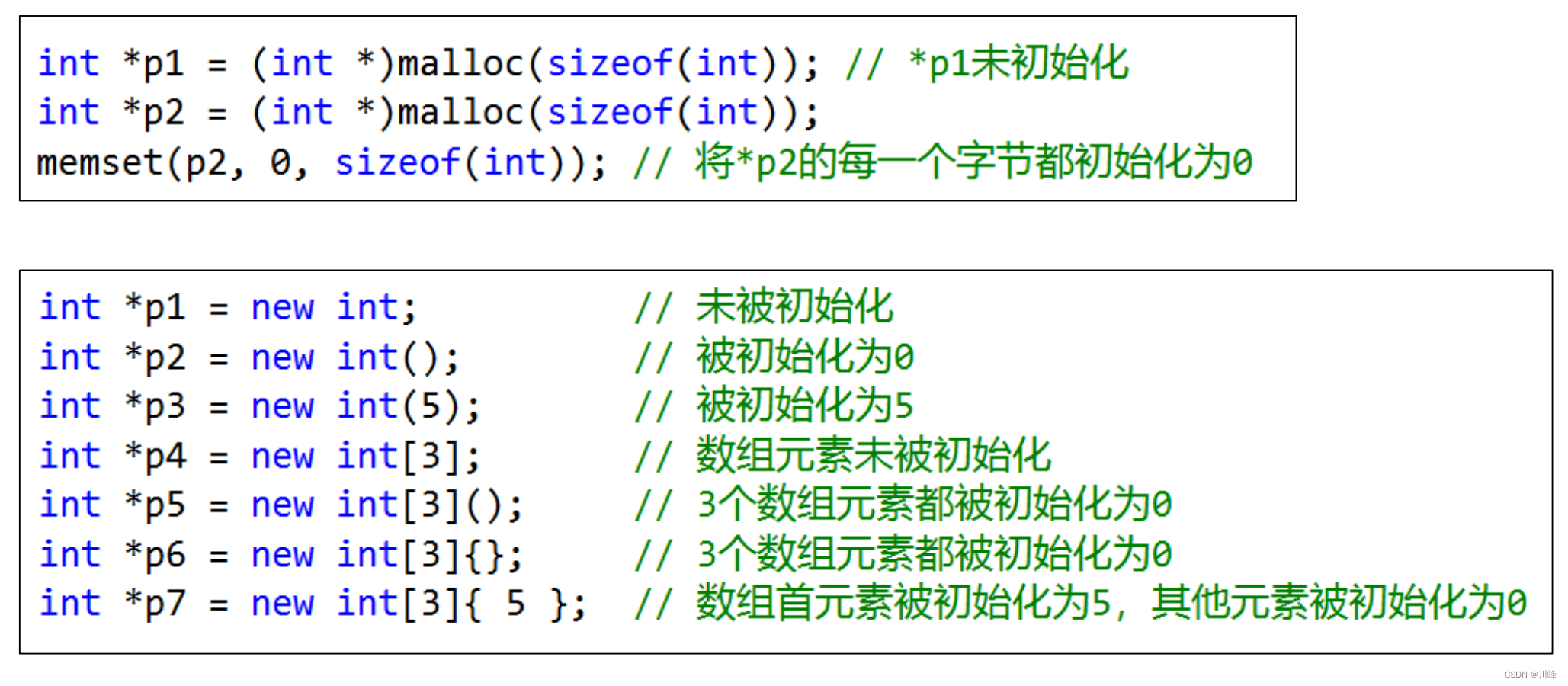1568x686 pixels.
Task: Click the code 'int *p5 = new int[3]();'
Action: point(281,505)
